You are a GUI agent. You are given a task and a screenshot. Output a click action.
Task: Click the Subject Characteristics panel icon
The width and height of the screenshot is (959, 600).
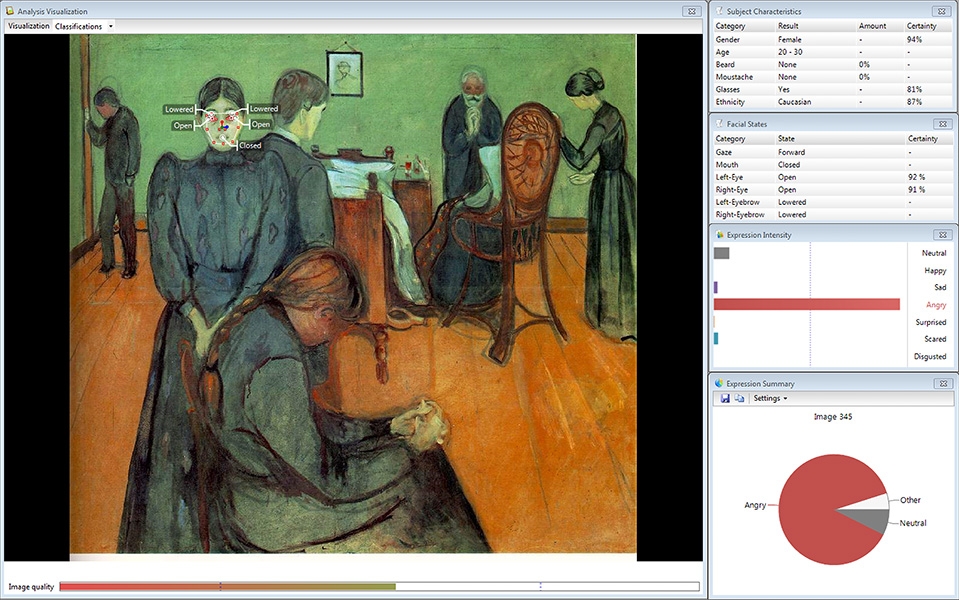[x=719, y=11]
